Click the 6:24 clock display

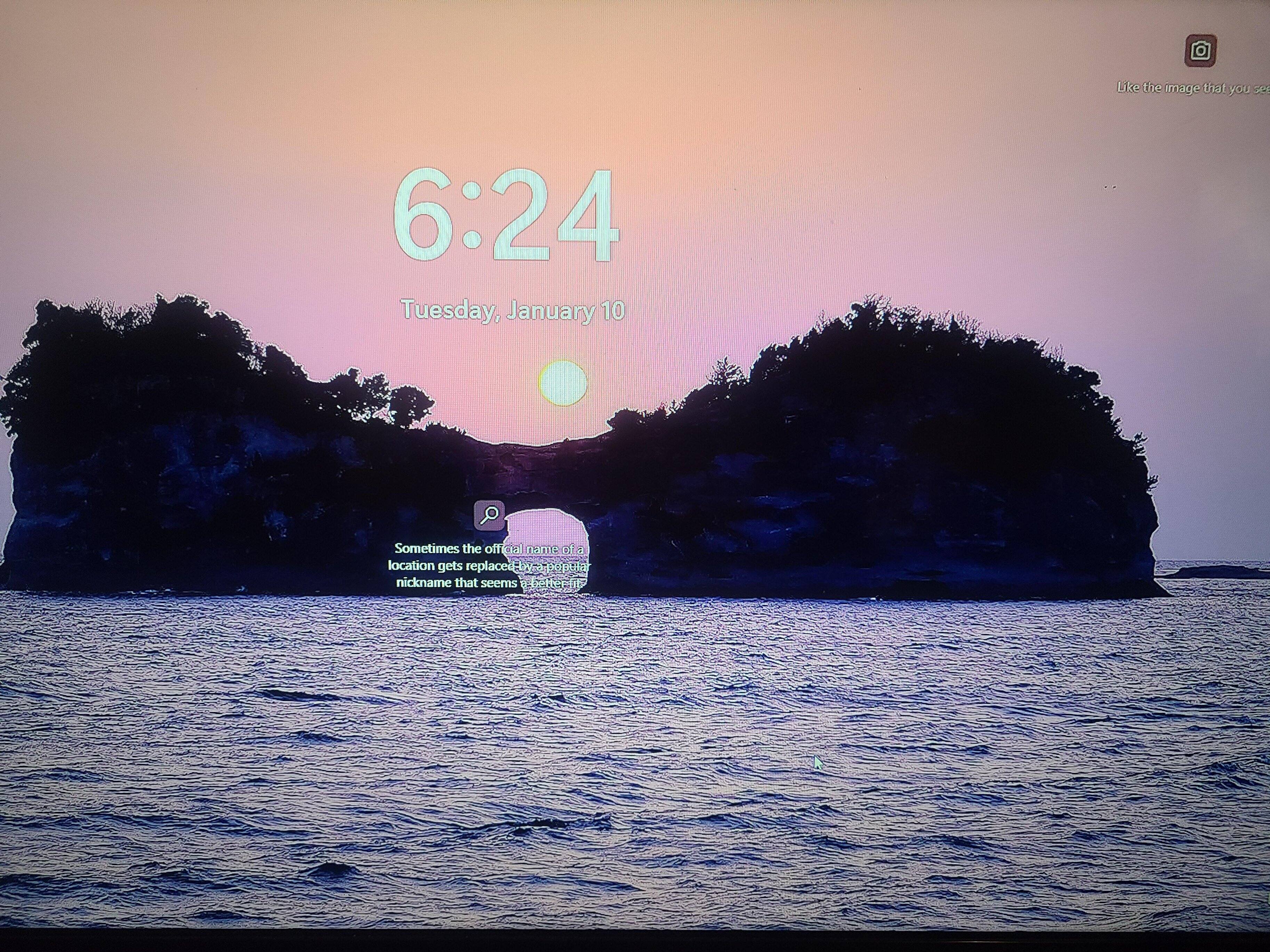[505, 215]
